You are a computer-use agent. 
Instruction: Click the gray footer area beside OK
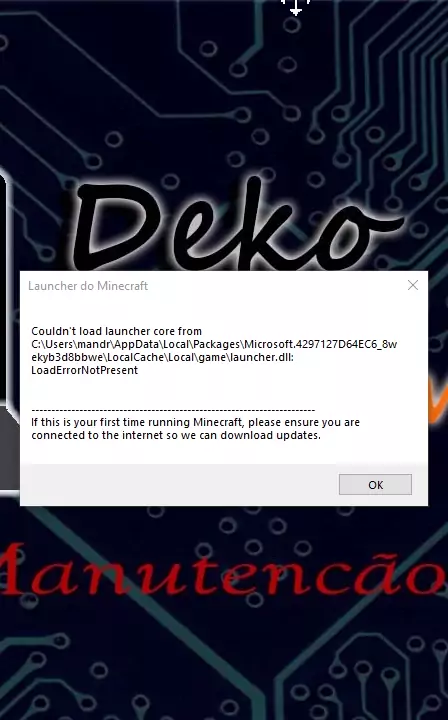tap(179, 484)
